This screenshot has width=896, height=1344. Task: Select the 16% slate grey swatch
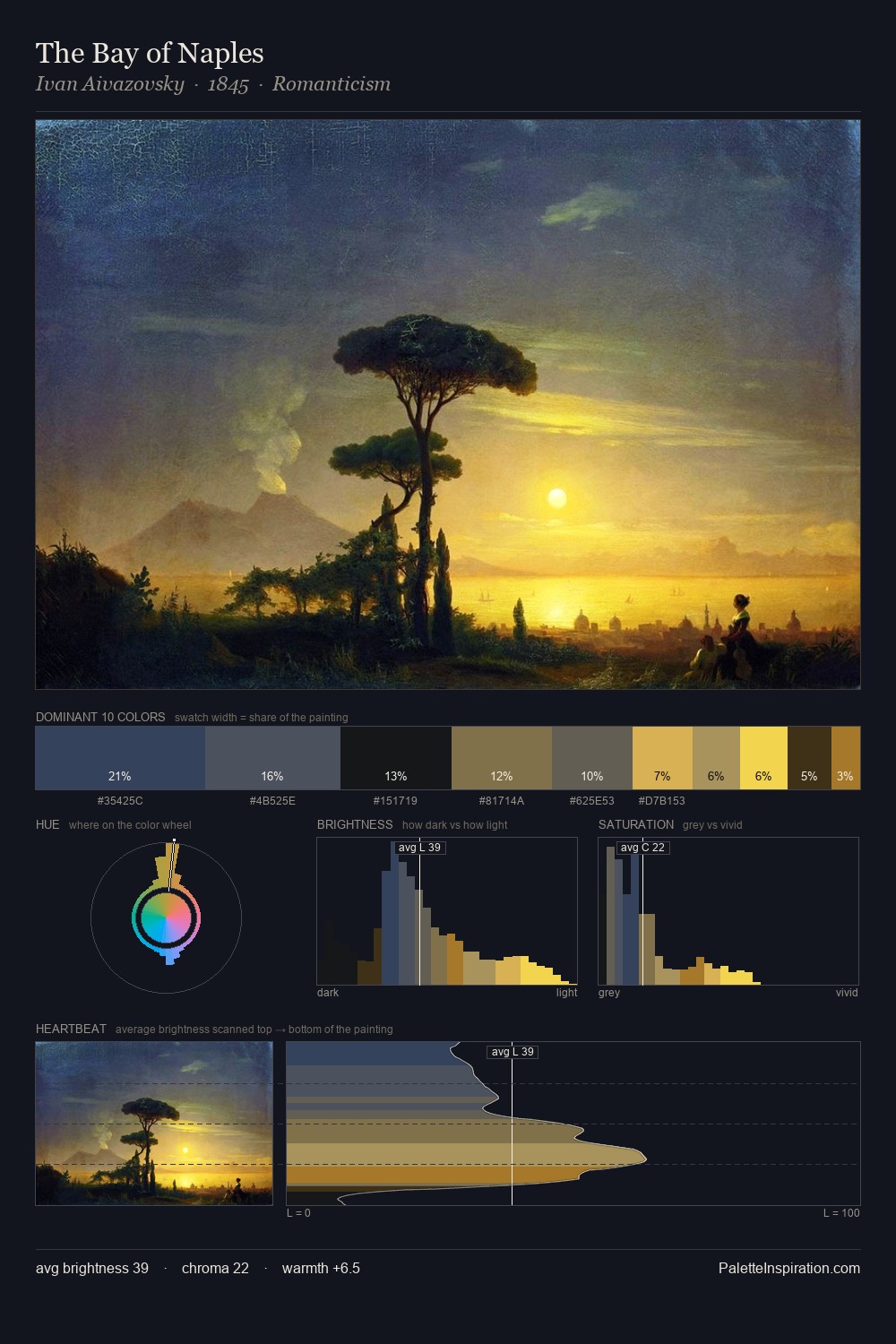(x=272, y=758)
